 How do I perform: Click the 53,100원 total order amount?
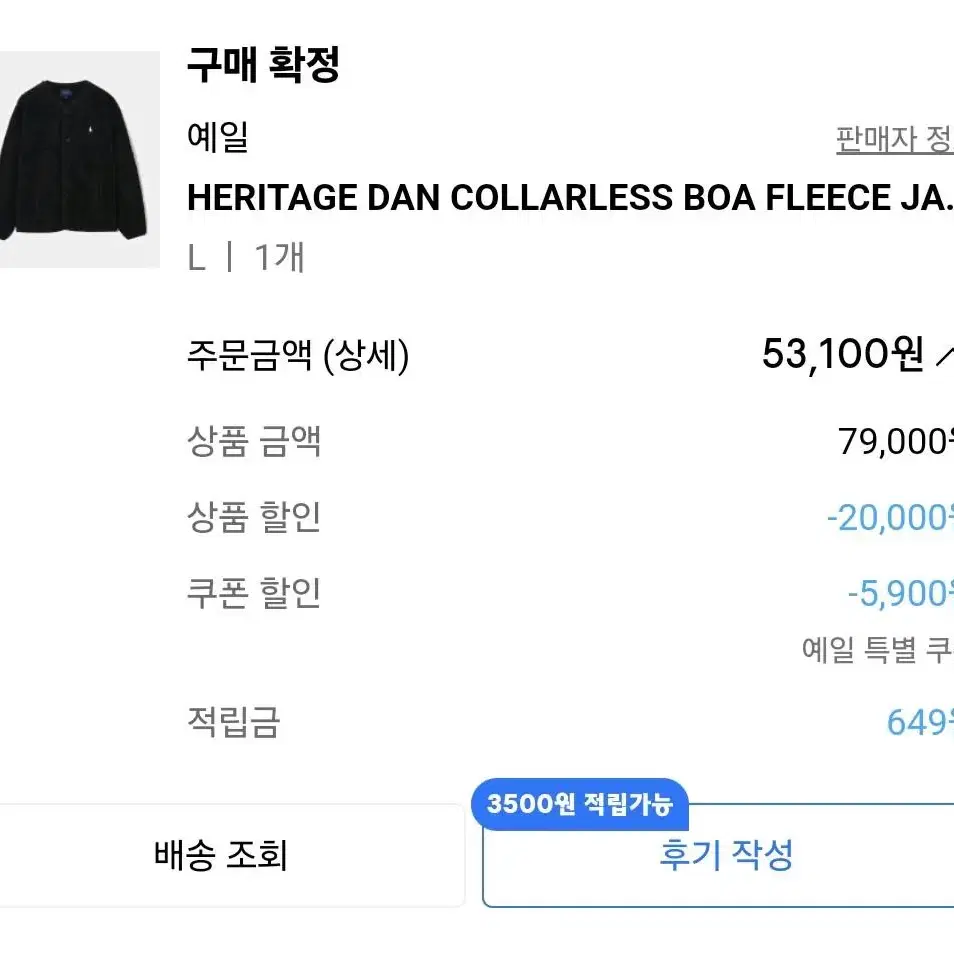[x=843, y=354]
